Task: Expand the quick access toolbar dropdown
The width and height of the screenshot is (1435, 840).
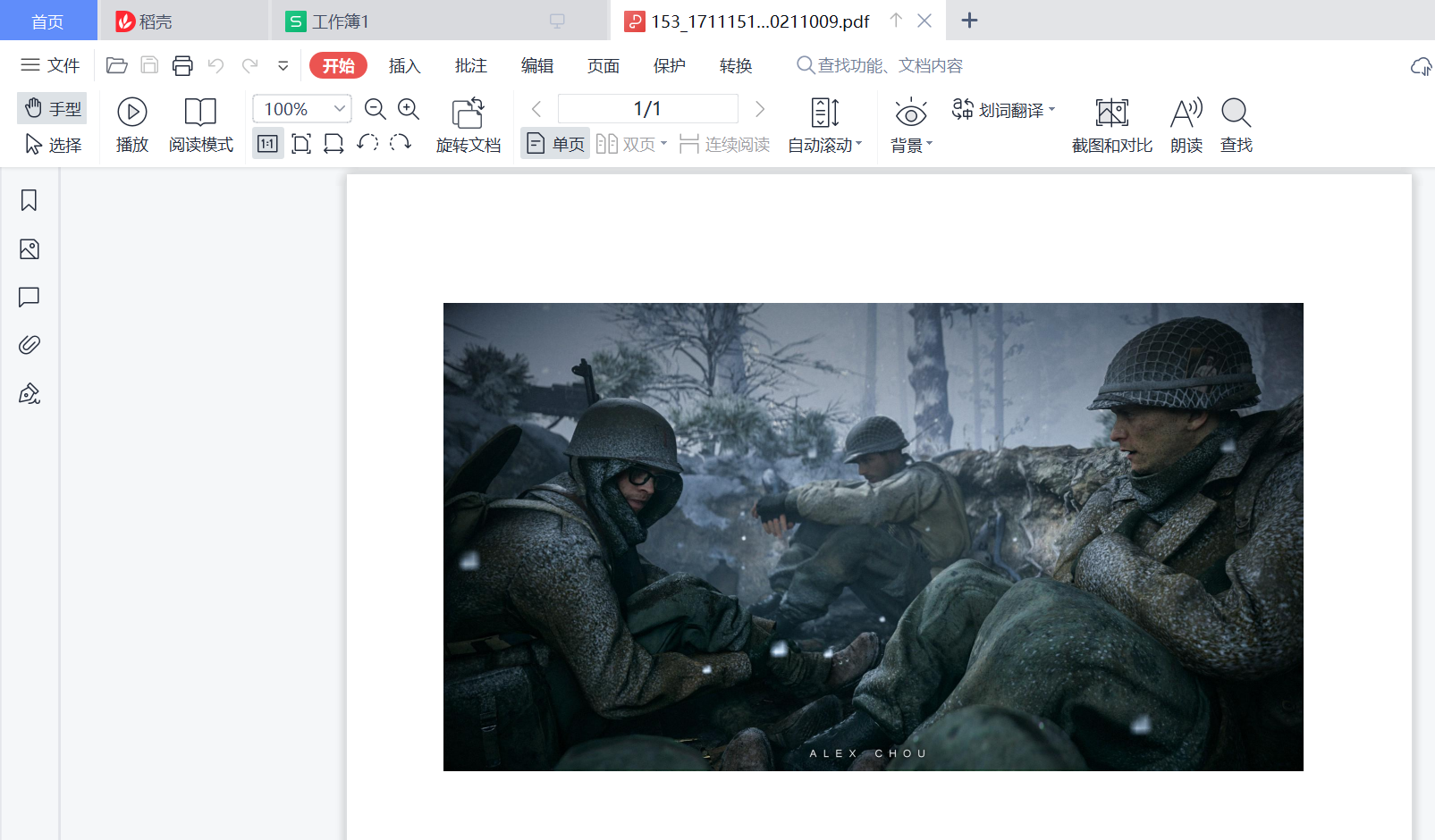Action: click(x=283, y=65)
